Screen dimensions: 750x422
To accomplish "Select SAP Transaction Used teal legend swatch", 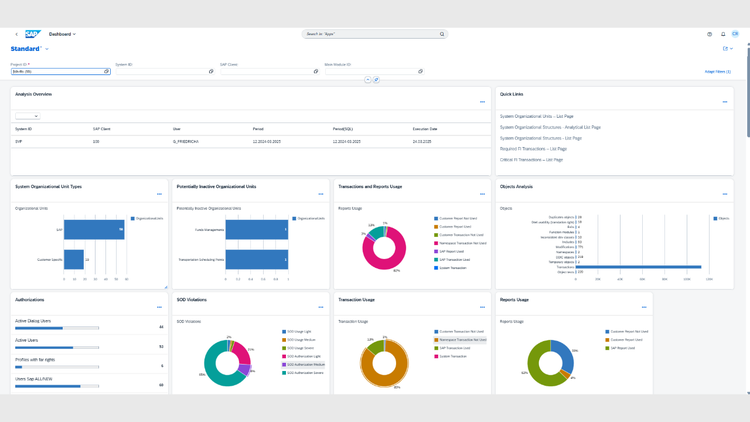I will click(436, 260).
